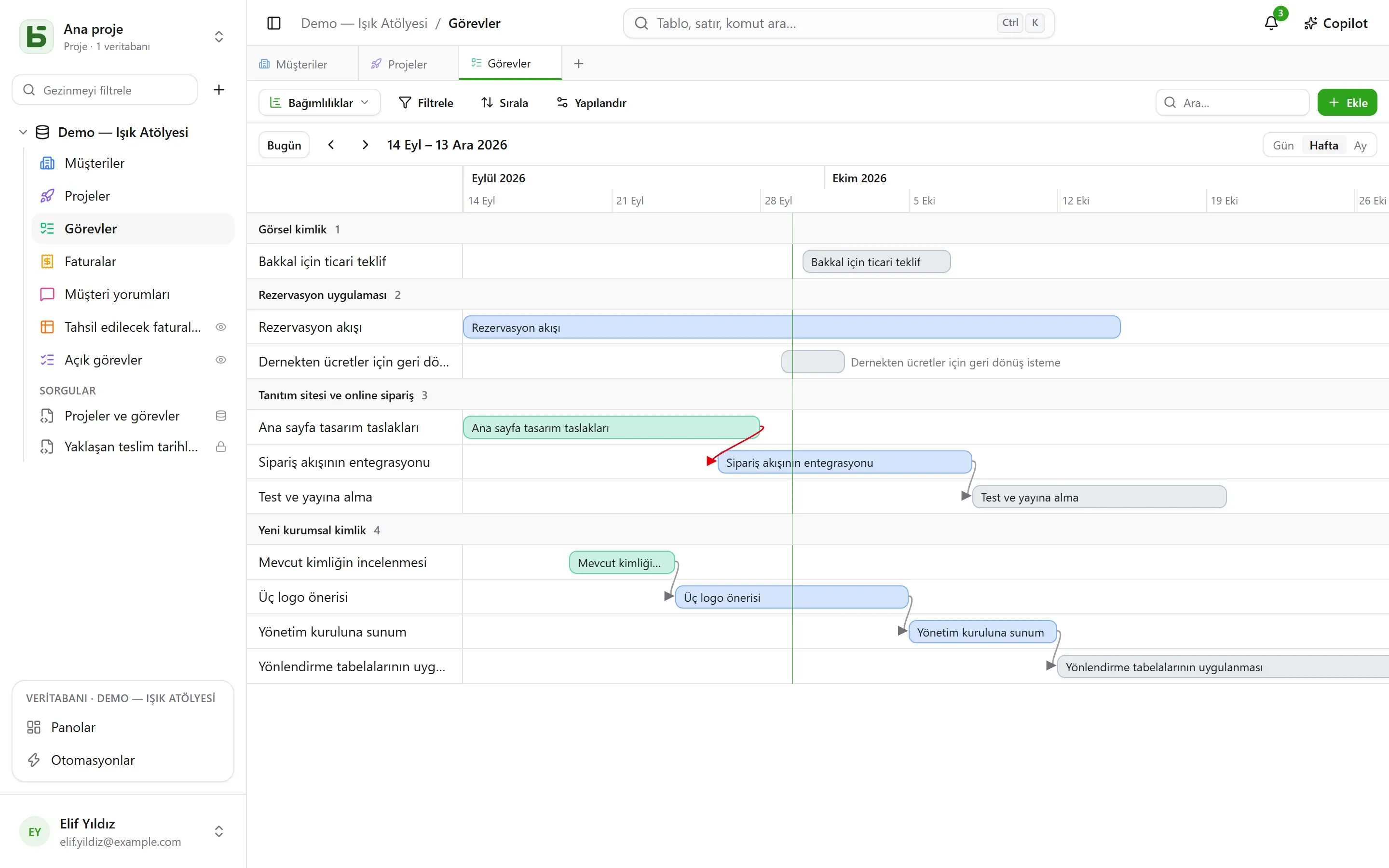The height and width of the screenshot is (868, 1389).
Task: Focus the Tablo, satır, komut ara field
Action: pos(839,24)
